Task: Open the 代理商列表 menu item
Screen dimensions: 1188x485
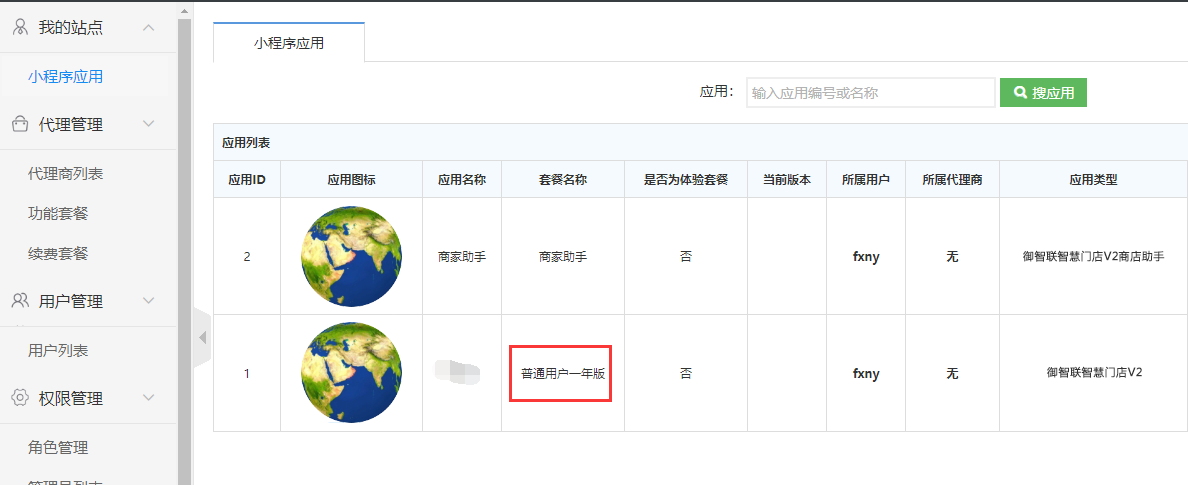Action: tap(65, 174)
